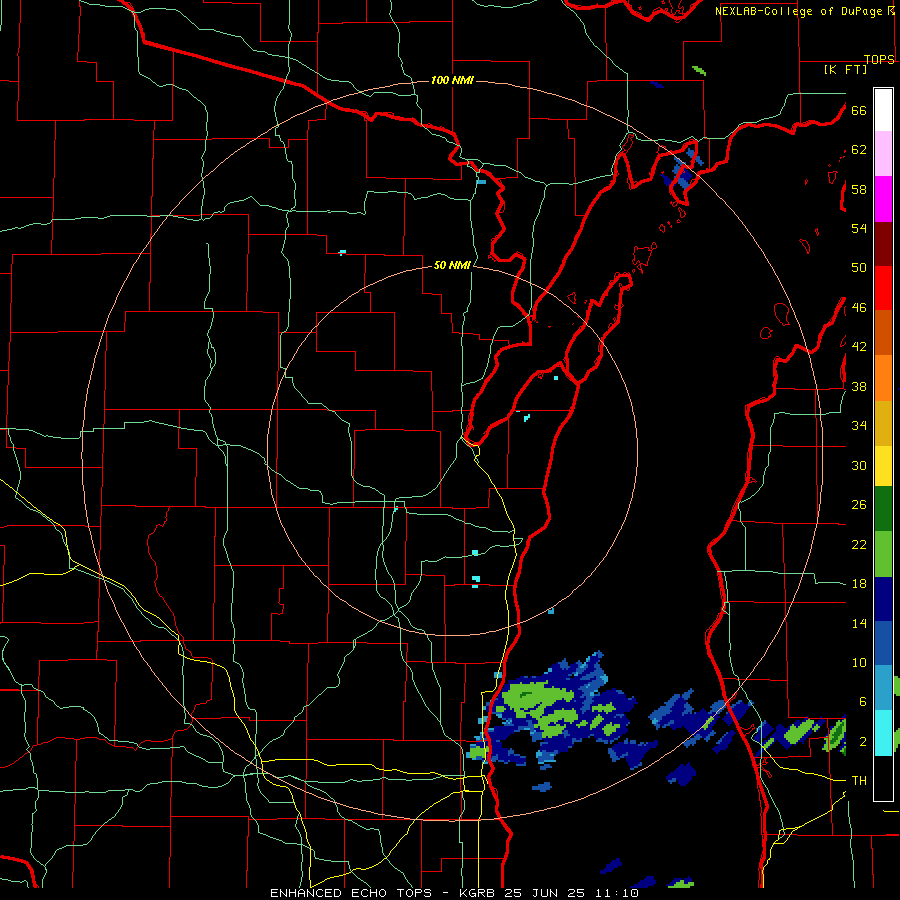Click the "[K FT]" units label
Image resolution: width=900 pixels, height=900 pixels.
pyautogui.click(x=845, y=69)
